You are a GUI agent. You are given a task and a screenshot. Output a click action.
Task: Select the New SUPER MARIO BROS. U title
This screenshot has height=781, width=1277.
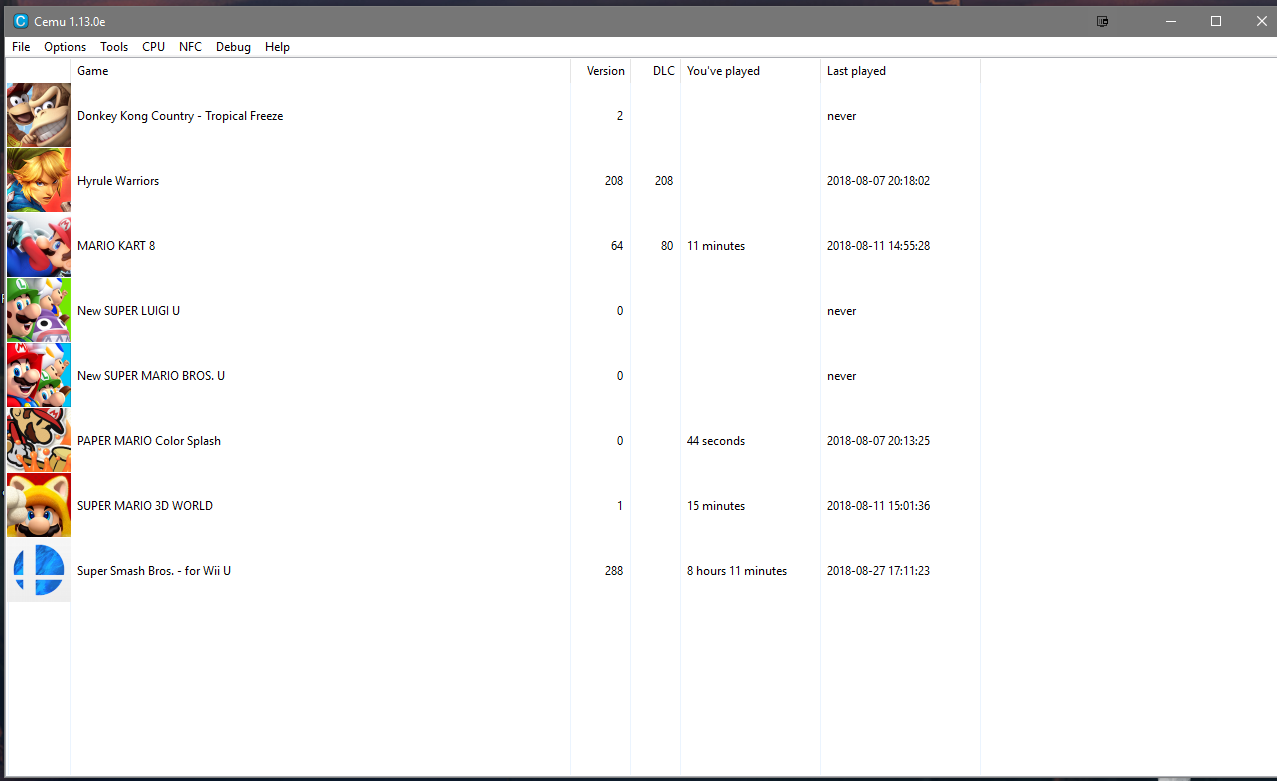151,376
